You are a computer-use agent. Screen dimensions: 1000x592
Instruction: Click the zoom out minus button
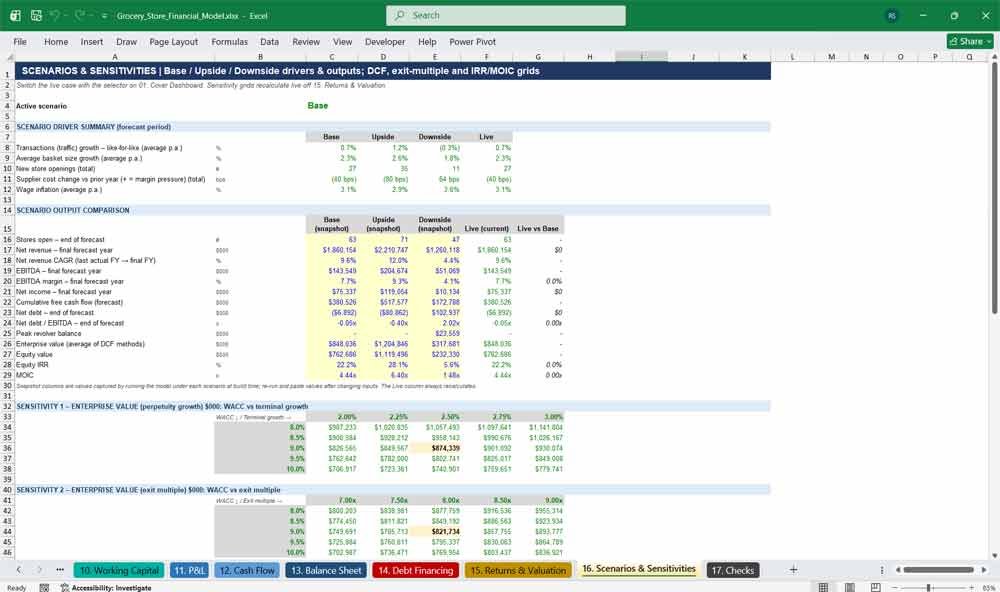pyautogui.click(x=895, y=588)
